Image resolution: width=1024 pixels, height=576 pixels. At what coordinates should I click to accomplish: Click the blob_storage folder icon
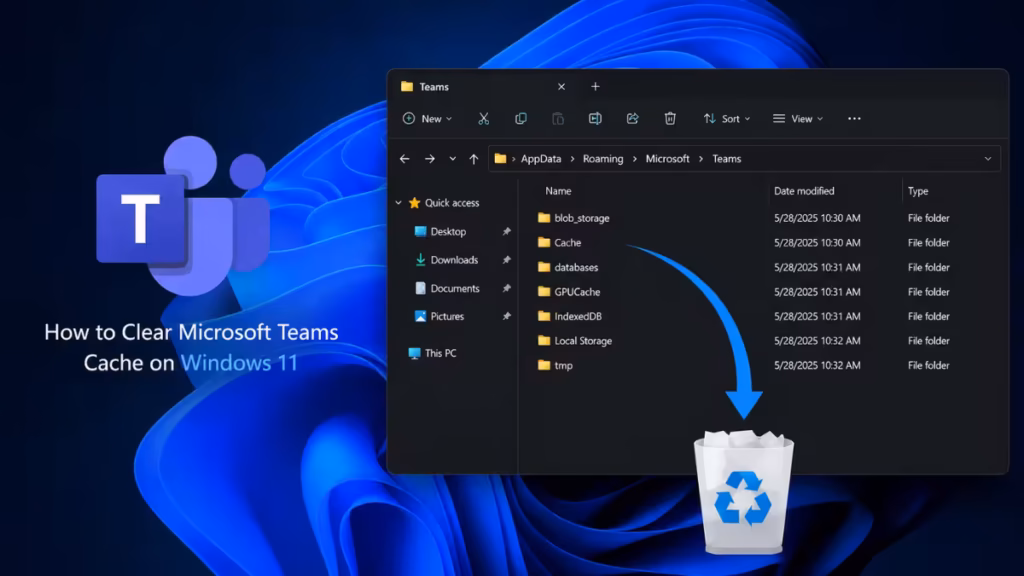point(544,218)
